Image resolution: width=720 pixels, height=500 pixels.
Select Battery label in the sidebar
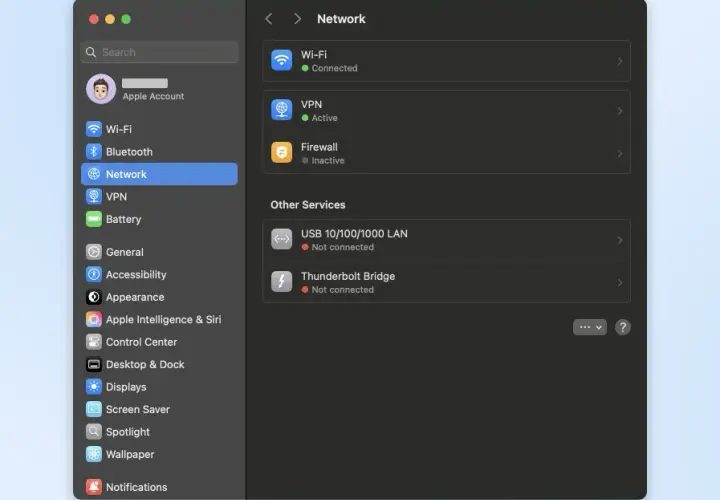click(124, 219)
